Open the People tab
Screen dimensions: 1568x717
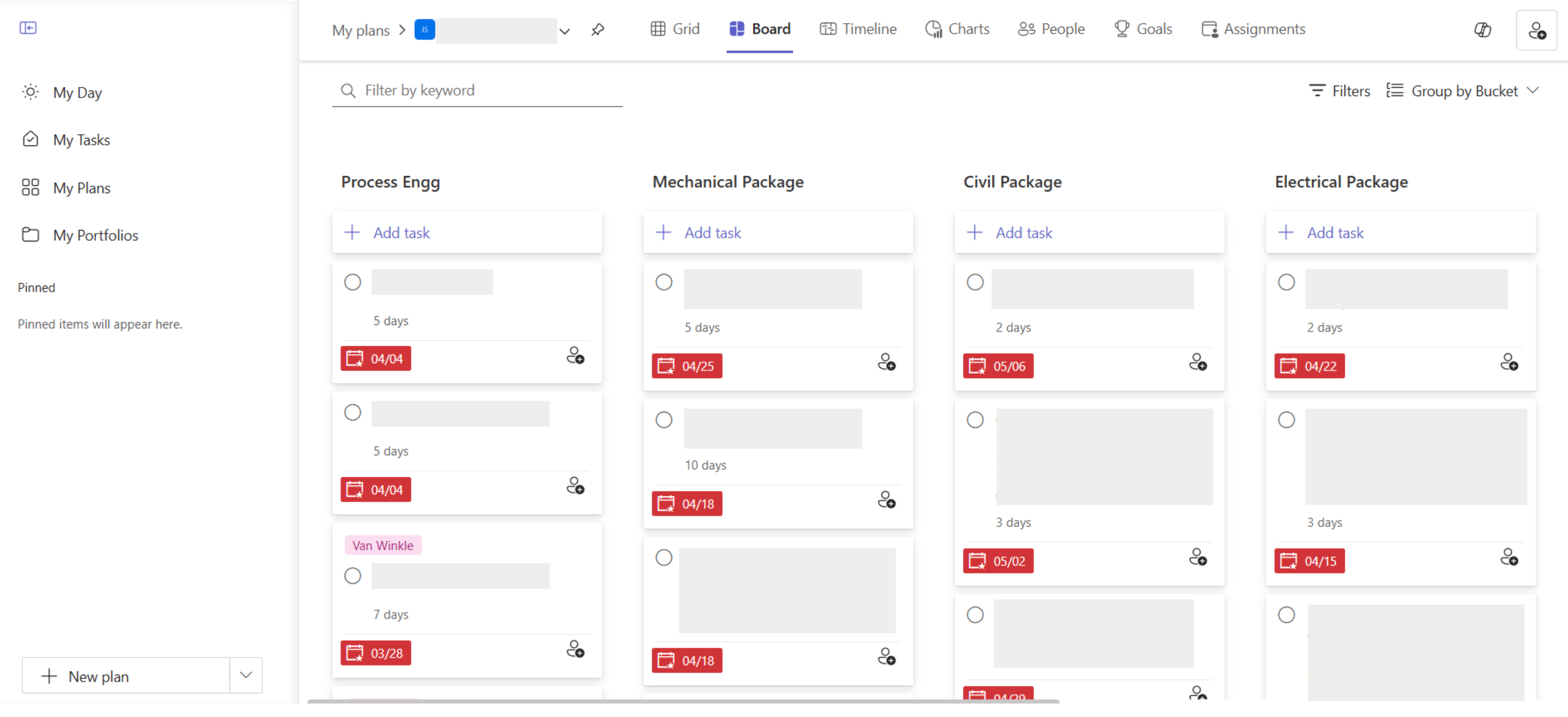coord(1051,29)
